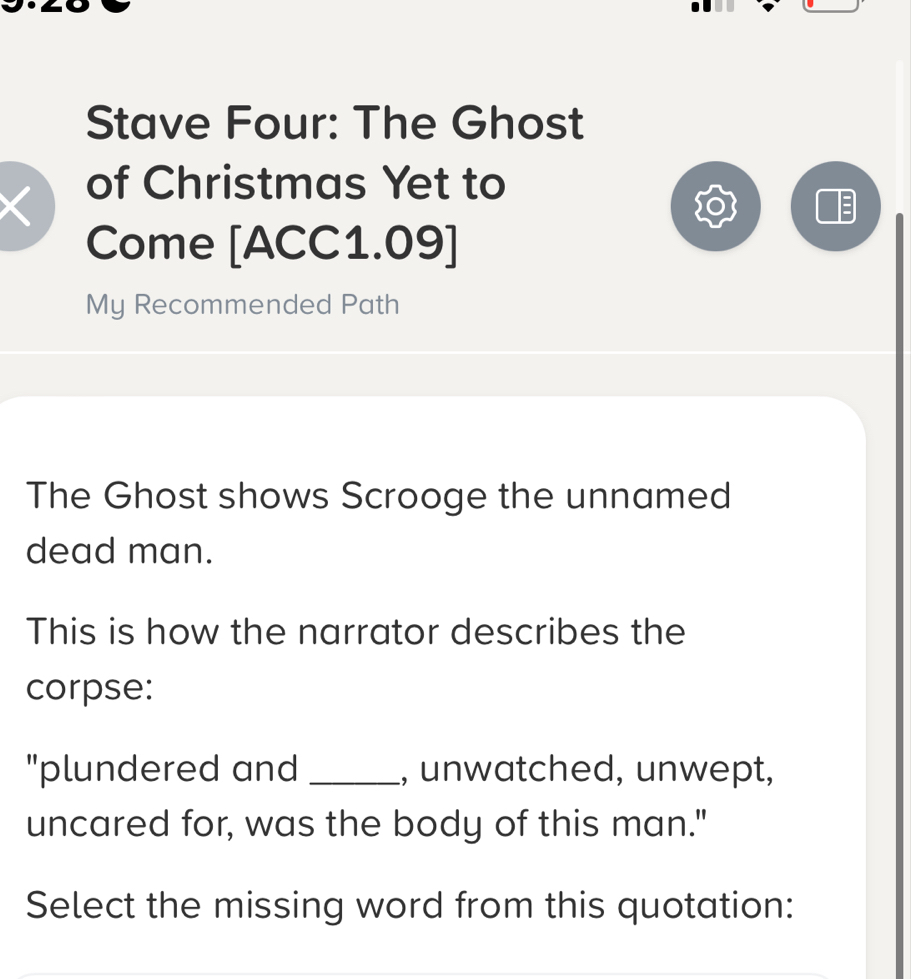Tap the word "corpse:" in the card
This screenshot has width=911, height=979.
(x=90, y=687)
